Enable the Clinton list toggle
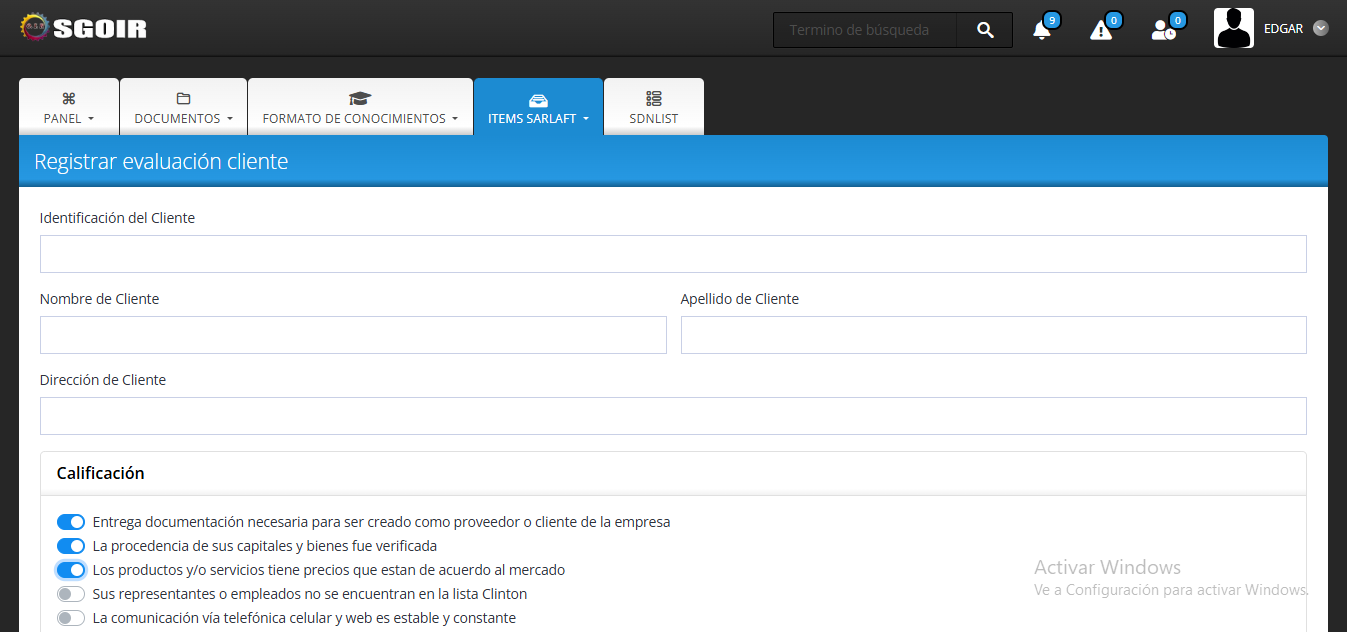This screenshot has height=632, width=1347. click(x=71, y=594)
